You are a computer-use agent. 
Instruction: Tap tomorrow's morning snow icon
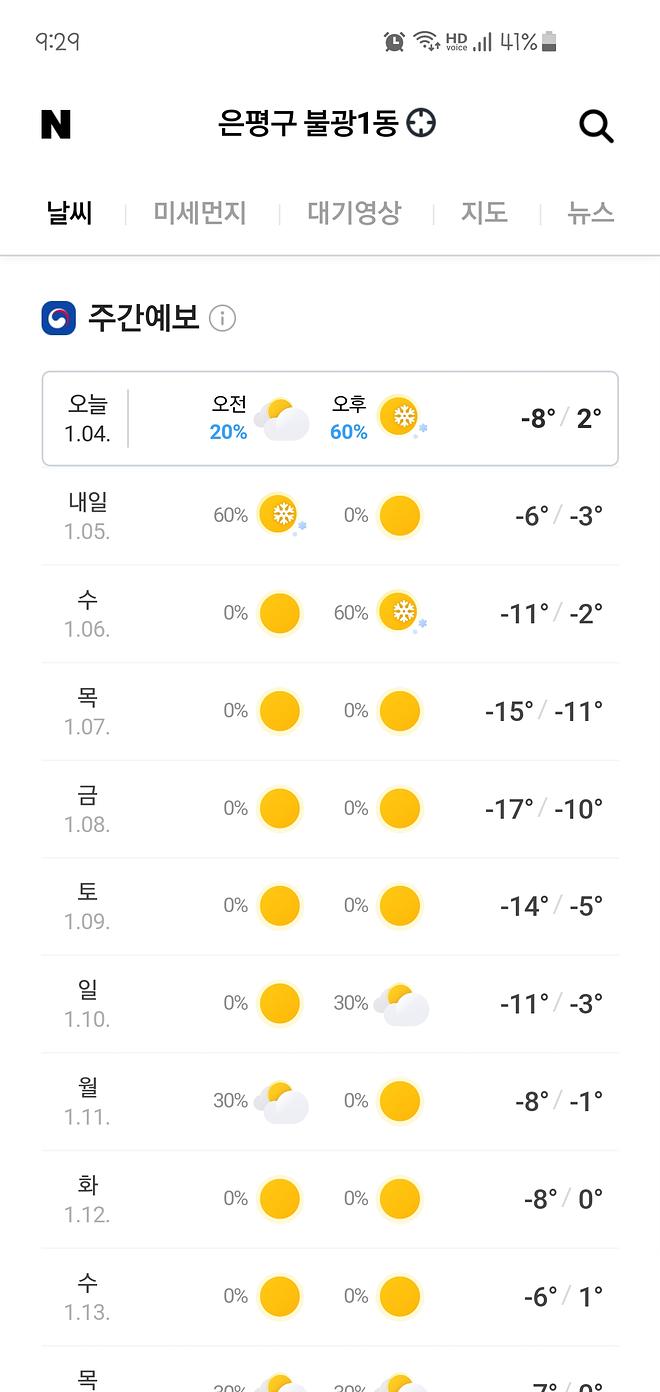(x=280, y=515)
